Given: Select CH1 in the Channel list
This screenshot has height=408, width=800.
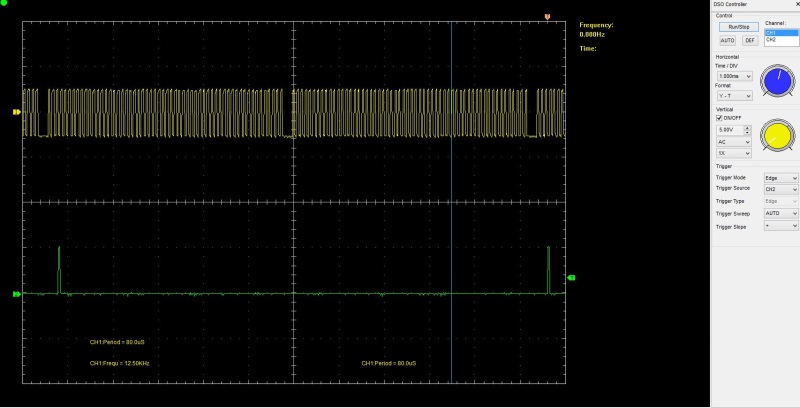Looking at the screenshot, I should click(x=781, y=33).
